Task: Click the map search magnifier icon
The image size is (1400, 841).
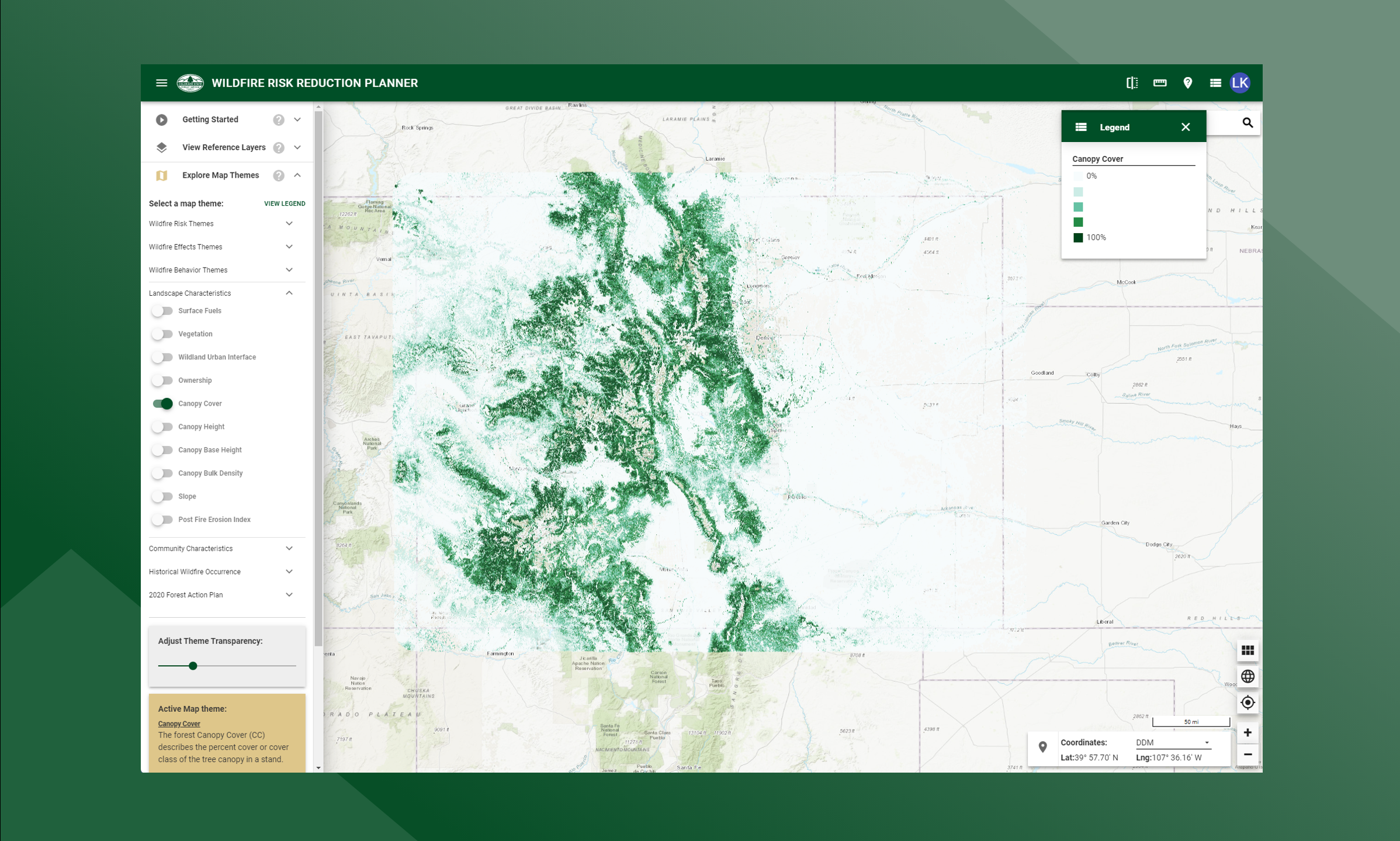Action: click(1247, 123)
